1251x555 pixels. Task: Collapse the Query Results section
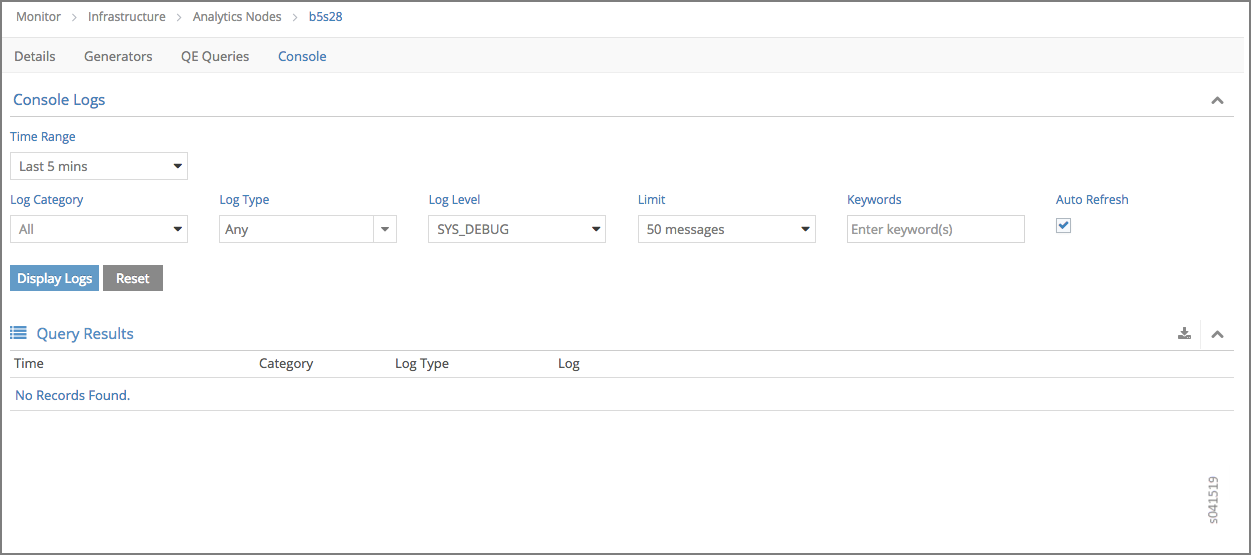(1217, 334)
